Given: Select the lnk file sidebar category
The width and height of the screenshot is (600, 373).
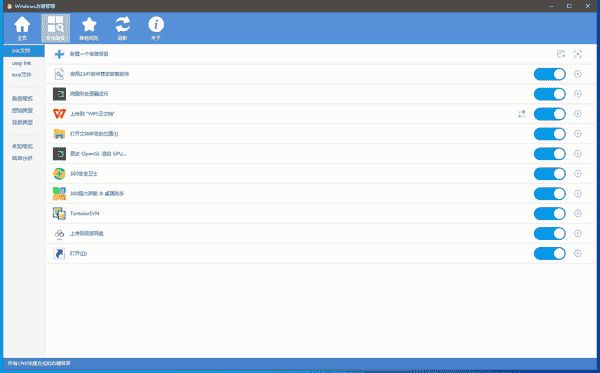Looking at the screenshot, I should point(24,51).
